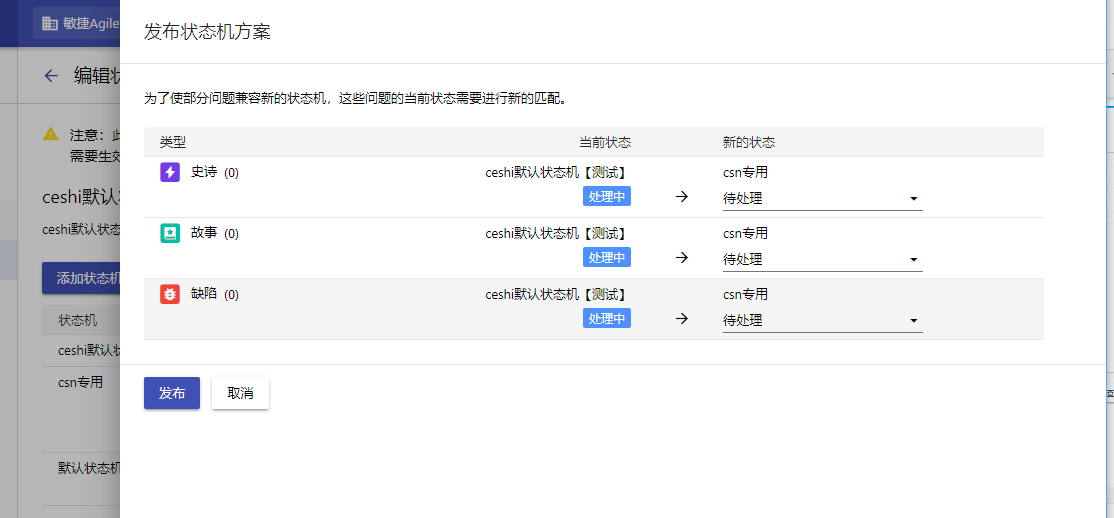Click the 处理中 status tag in 故事 row
Viewport: 1114px width, 518px height.
[607, 257]
